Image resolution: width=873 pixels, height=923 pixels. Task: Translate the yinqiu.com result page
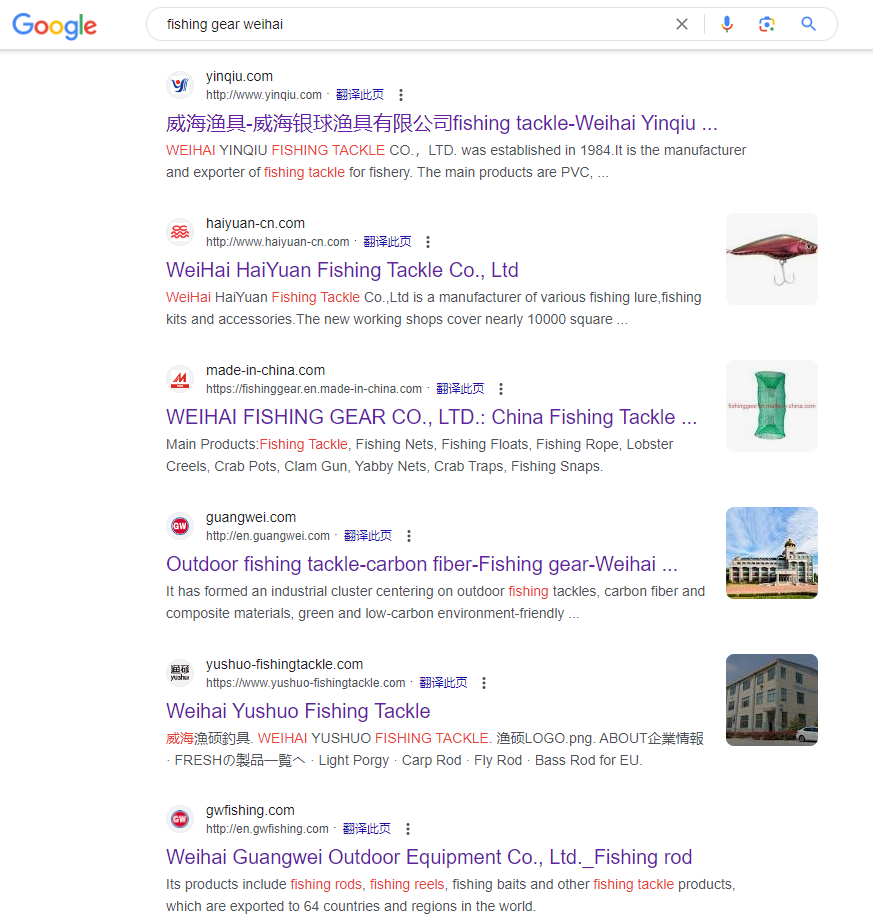point(360,95)
